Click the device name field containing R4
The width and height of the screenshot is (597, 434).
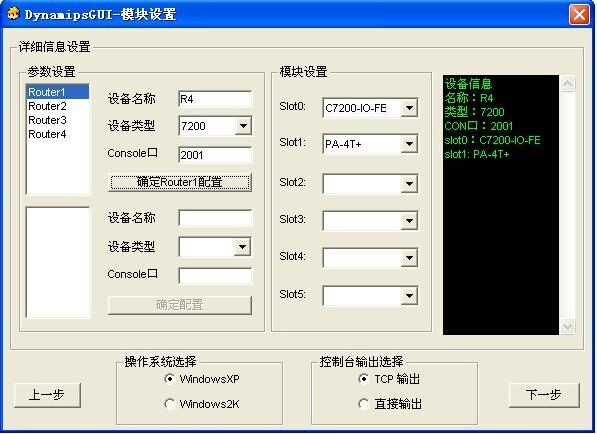point(215,99)
